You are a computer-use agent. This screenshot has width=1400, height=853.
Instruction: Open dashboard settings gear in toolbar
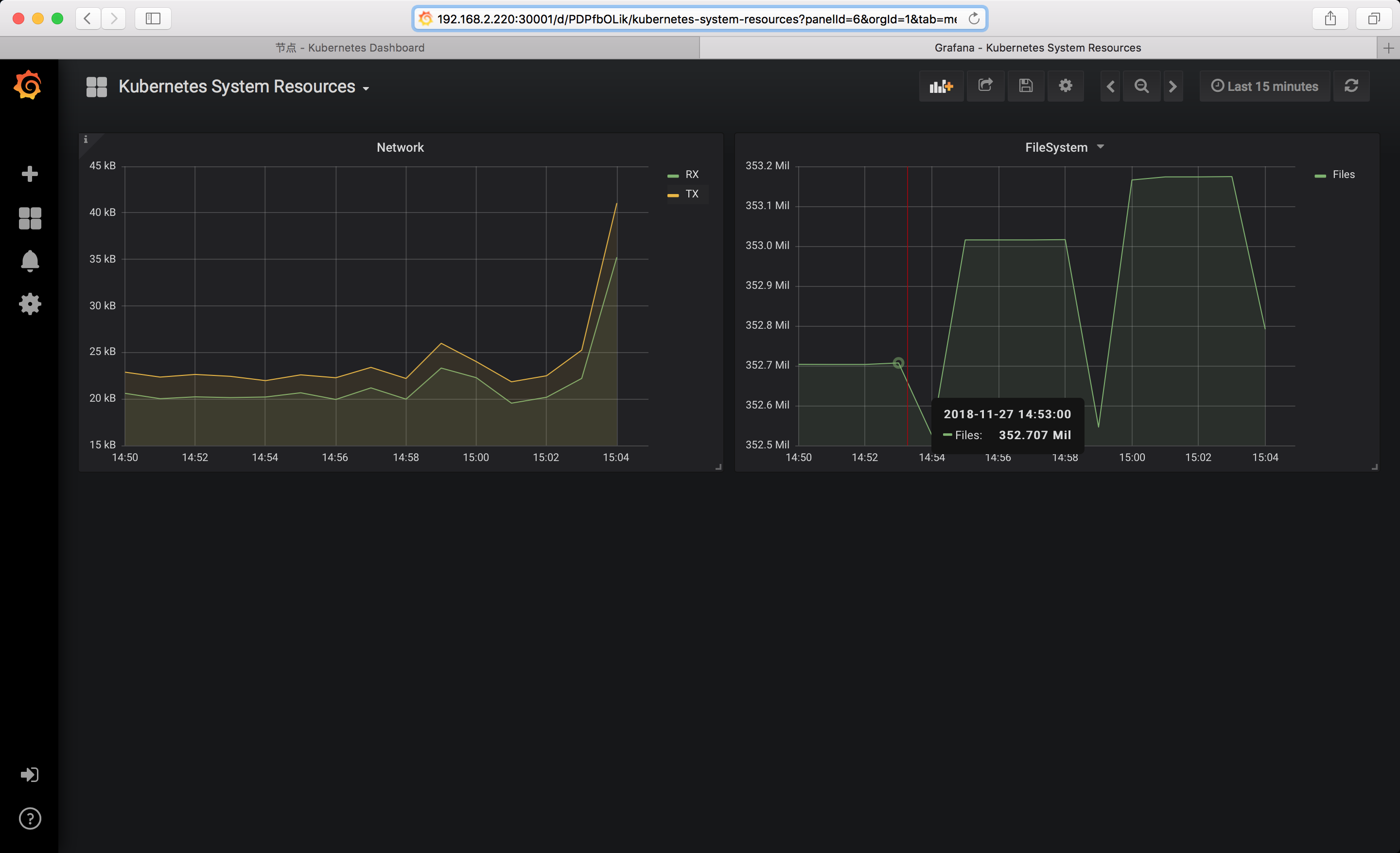click(1066, 86)
